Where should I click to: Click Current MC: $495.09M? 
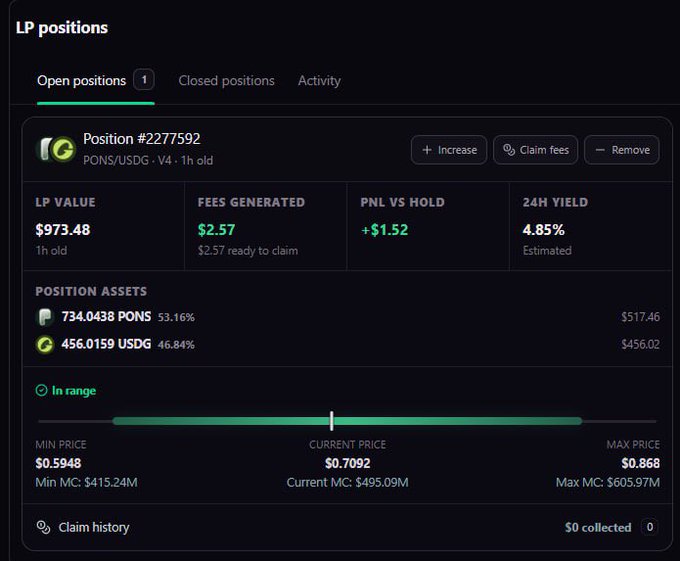pos(347,483)
